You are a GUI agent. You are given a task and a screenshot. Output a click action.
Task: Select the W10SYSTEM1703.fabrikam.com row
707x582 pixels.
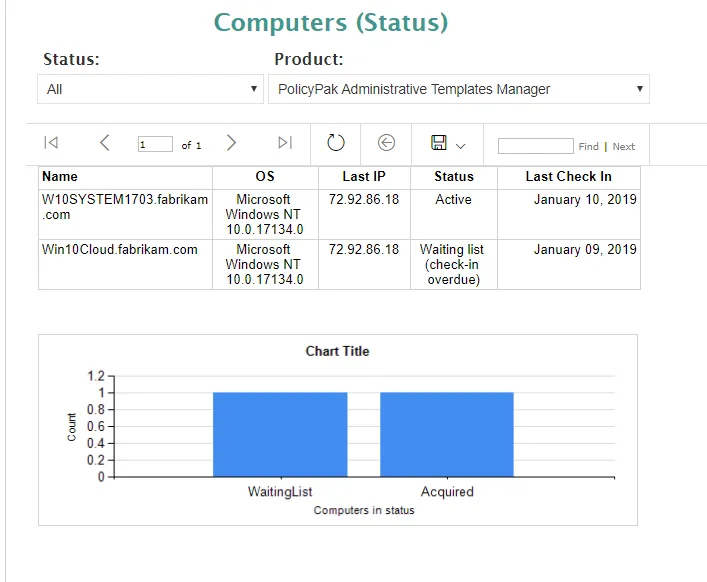pos(125,207)
